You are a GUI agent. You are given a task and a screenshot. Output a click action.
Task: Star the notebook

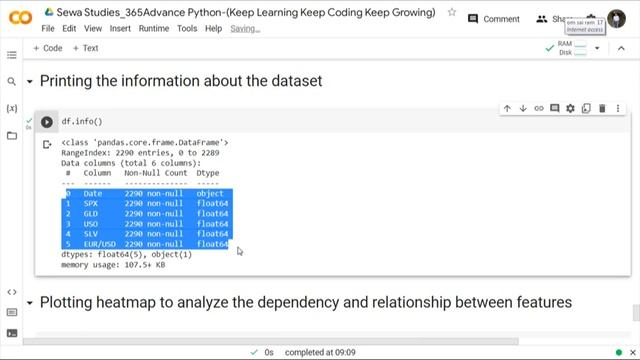click(451, 12)
